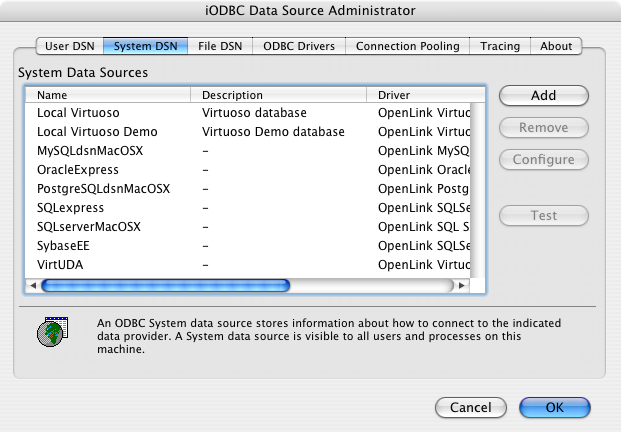Click the OpenLink Oracle driver cell
The image size is (621, 432).
coord(424,170)
